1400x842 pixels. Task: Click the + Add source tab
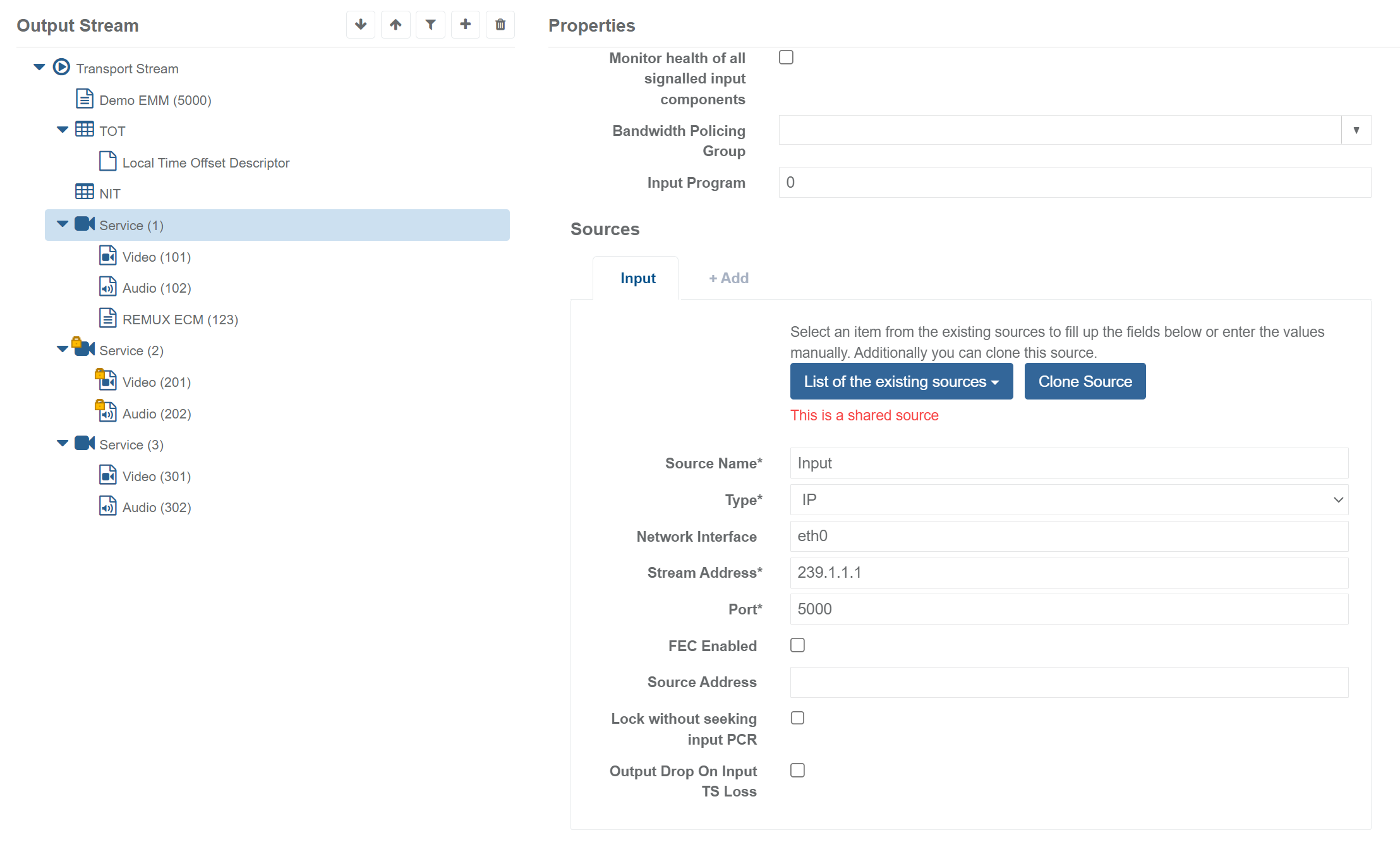(728, 278)
